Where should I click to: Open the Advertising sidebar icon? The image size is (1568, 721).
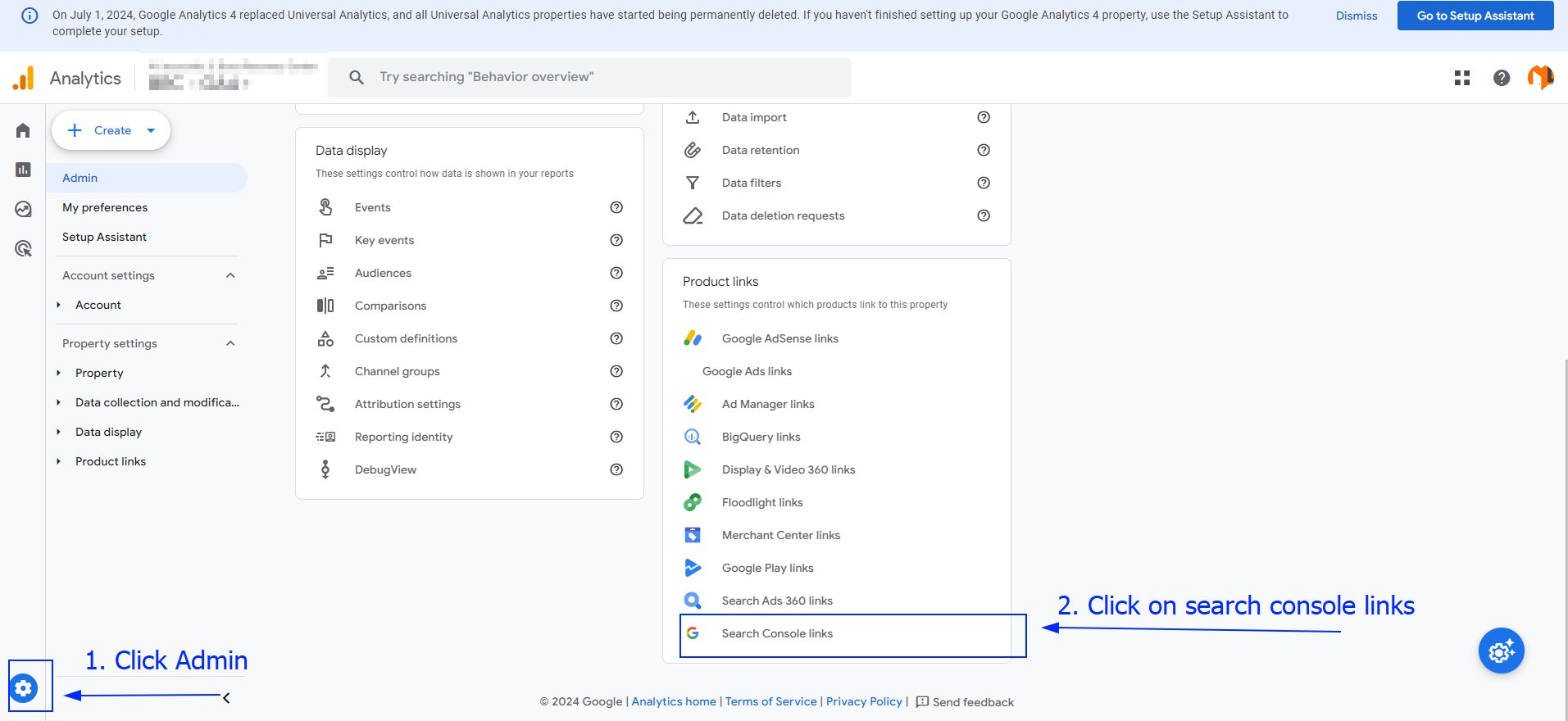[x=23, y=248]
